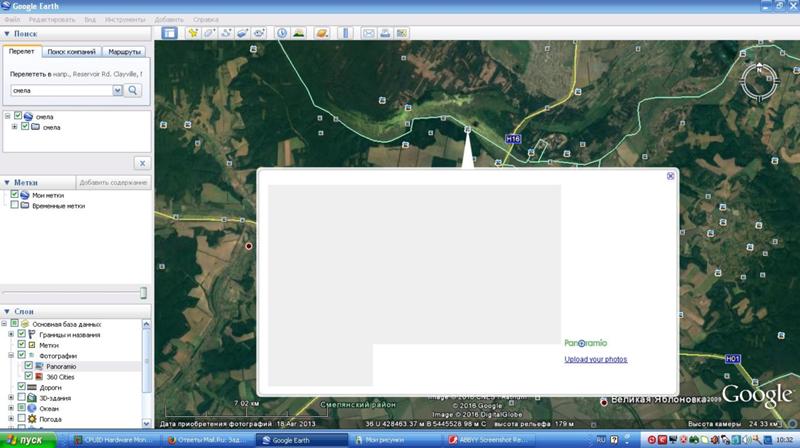The image size is (800, 448).
Task: Click the Print toolbar icon
Action: [385, 33]
